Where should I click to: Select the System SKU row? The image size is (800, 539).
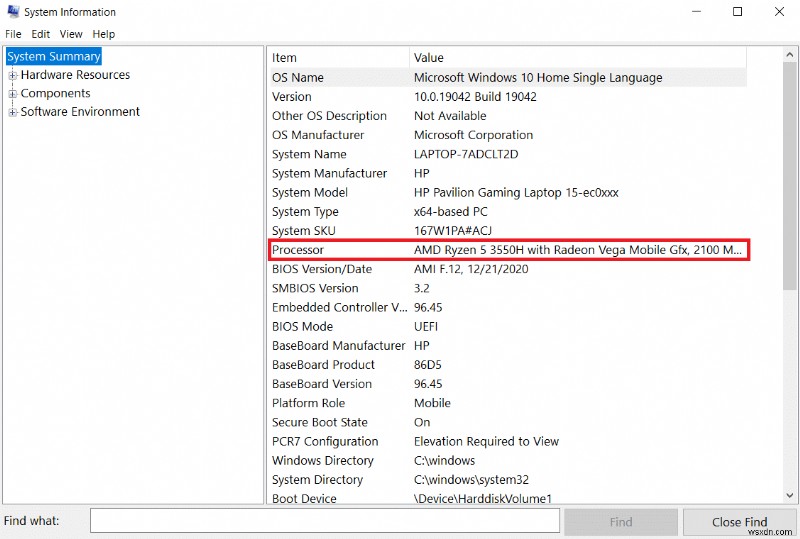tap(508, 231)
